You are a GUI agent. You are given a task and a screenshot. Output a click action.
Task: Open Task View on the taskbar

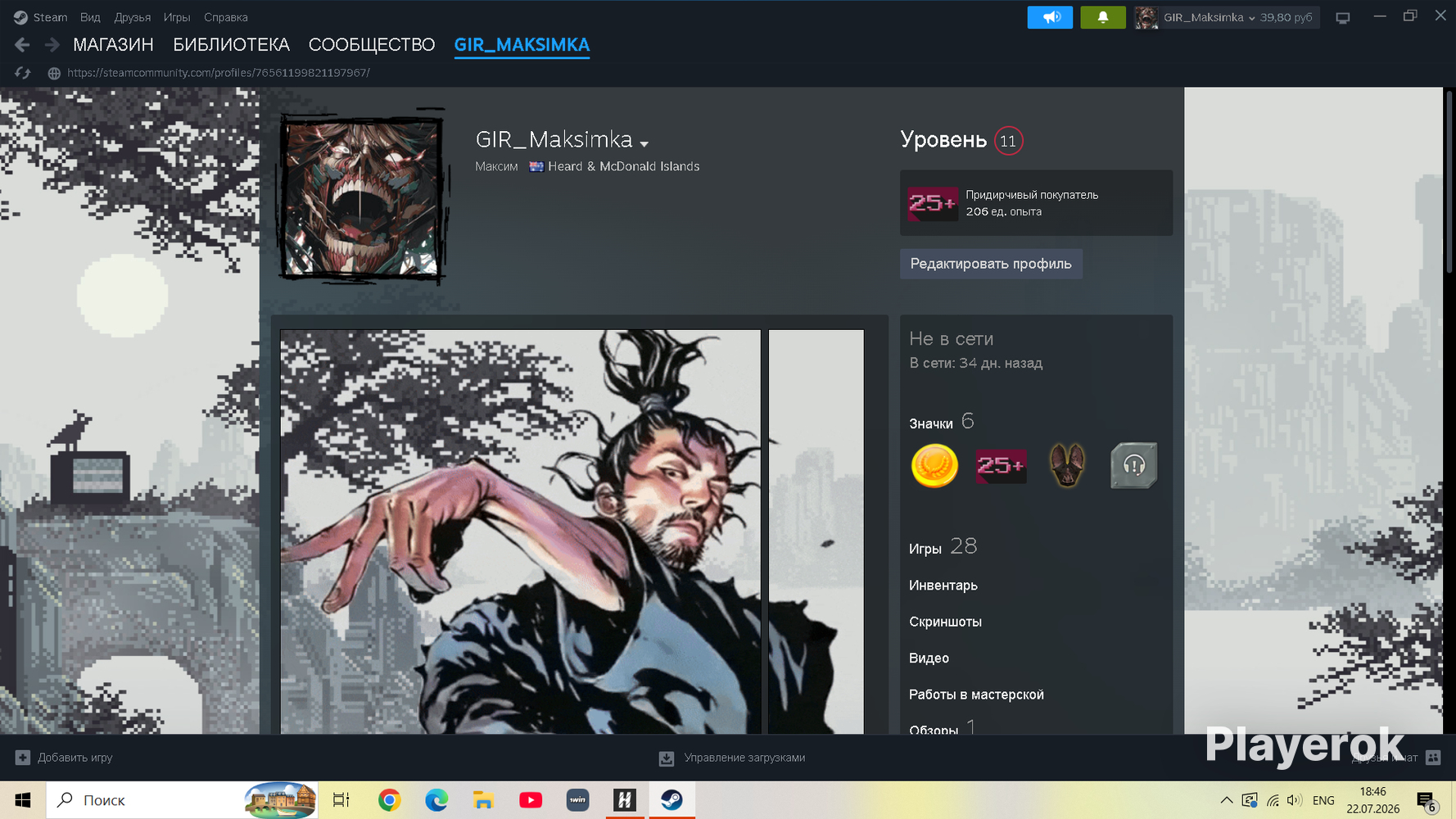(x=341, y=800)
